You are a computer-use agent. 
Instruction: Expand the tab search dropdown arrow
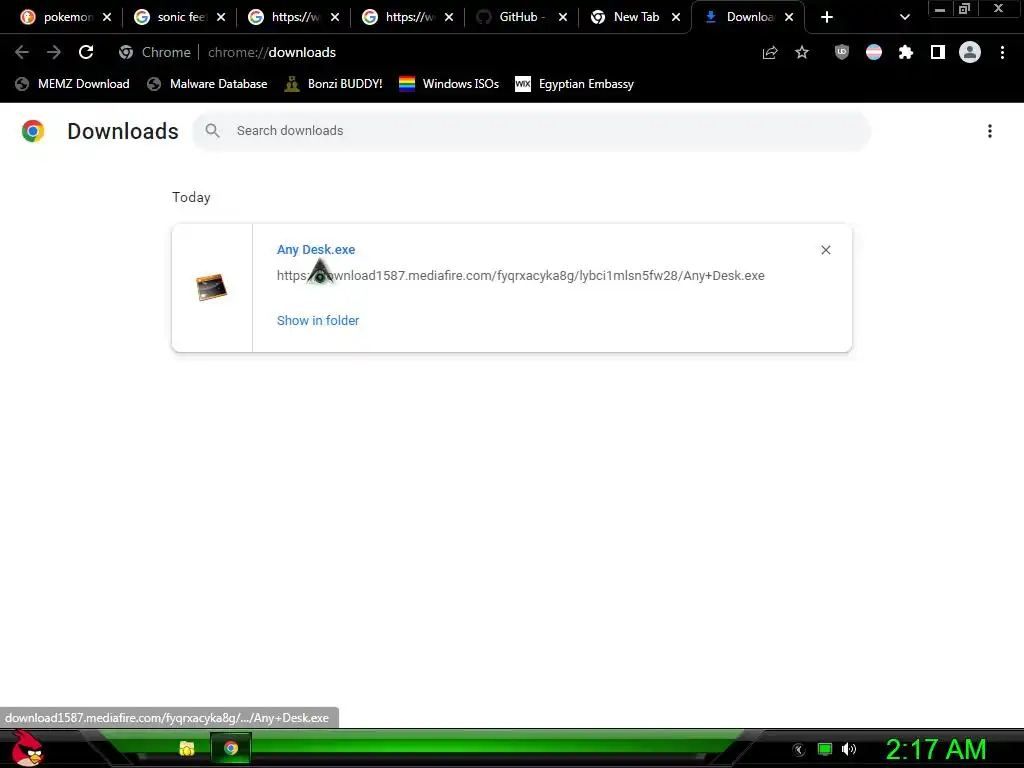pos(904,17)
